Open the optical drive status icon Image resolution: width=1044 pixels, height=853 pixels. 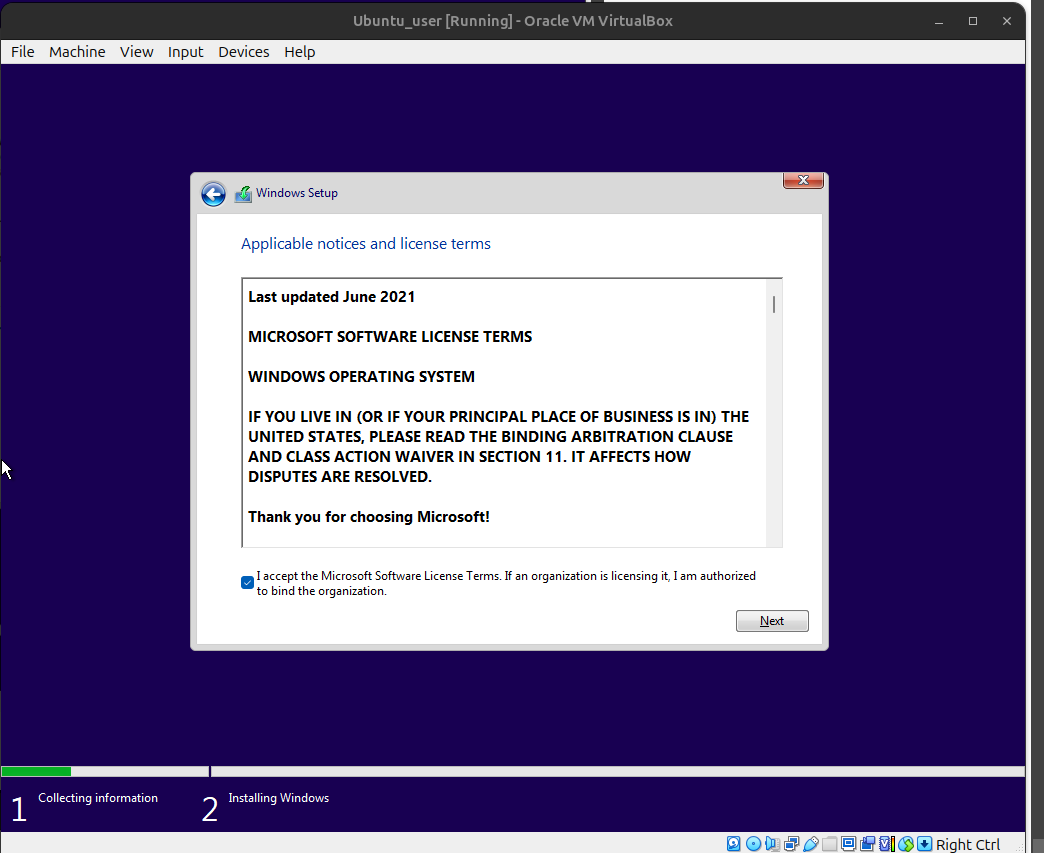[753, 844]
